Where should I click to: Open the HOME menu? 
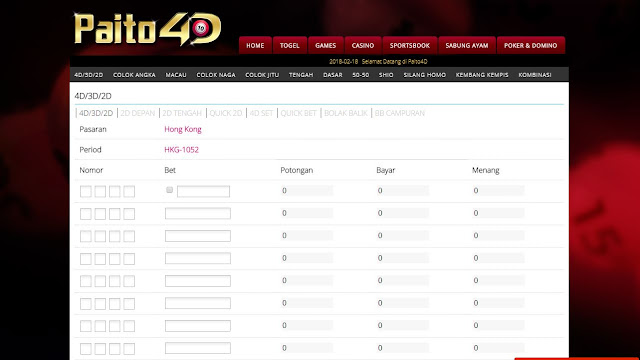pyautogui.click(x=255, y=45)
